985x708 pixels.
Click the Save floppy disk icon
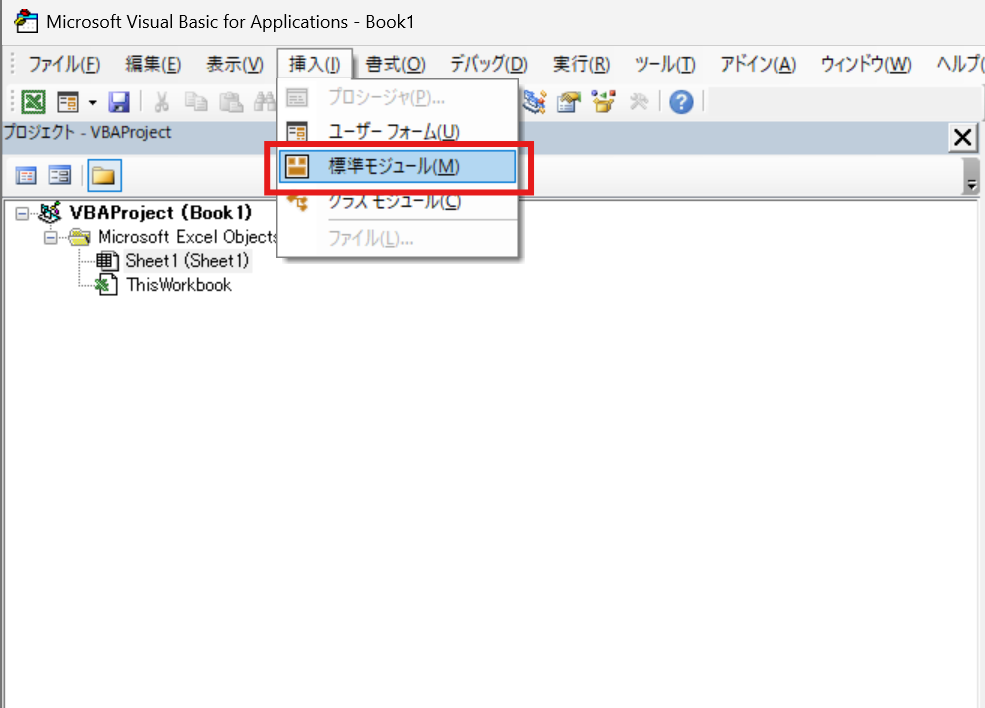tap(119, 101)
